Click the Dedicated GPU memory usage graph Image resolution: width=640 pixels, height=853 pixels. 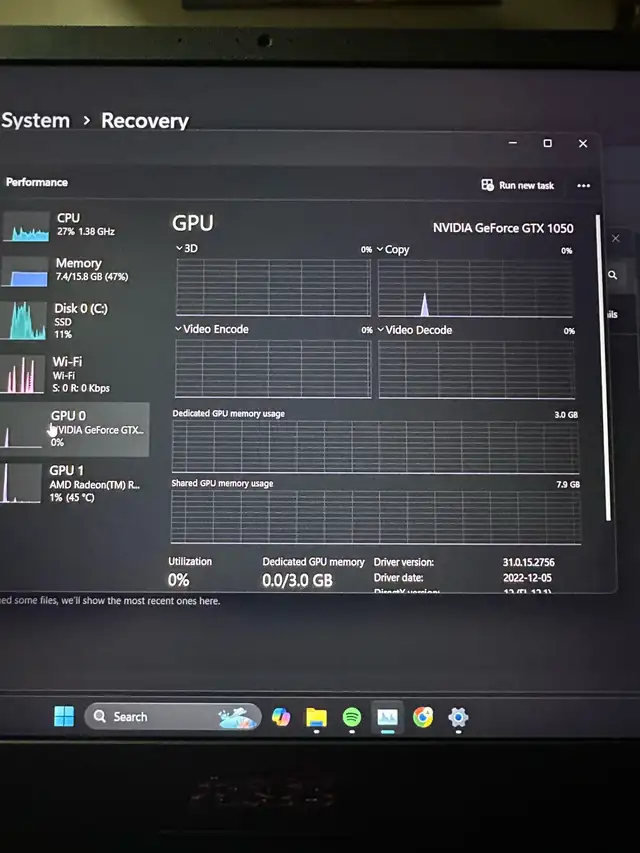376,447
